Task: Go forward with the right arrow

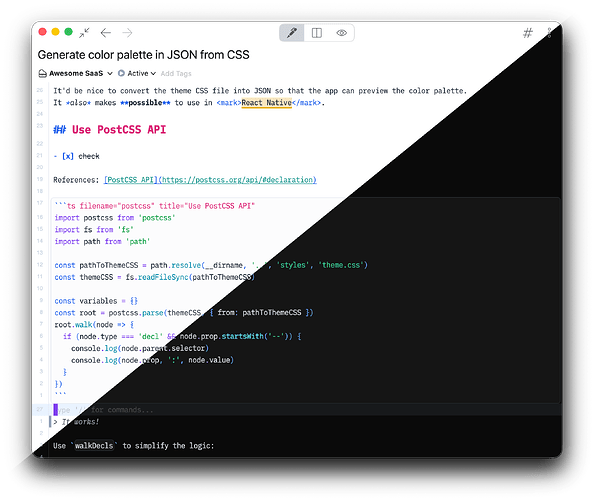Action: 127,33
